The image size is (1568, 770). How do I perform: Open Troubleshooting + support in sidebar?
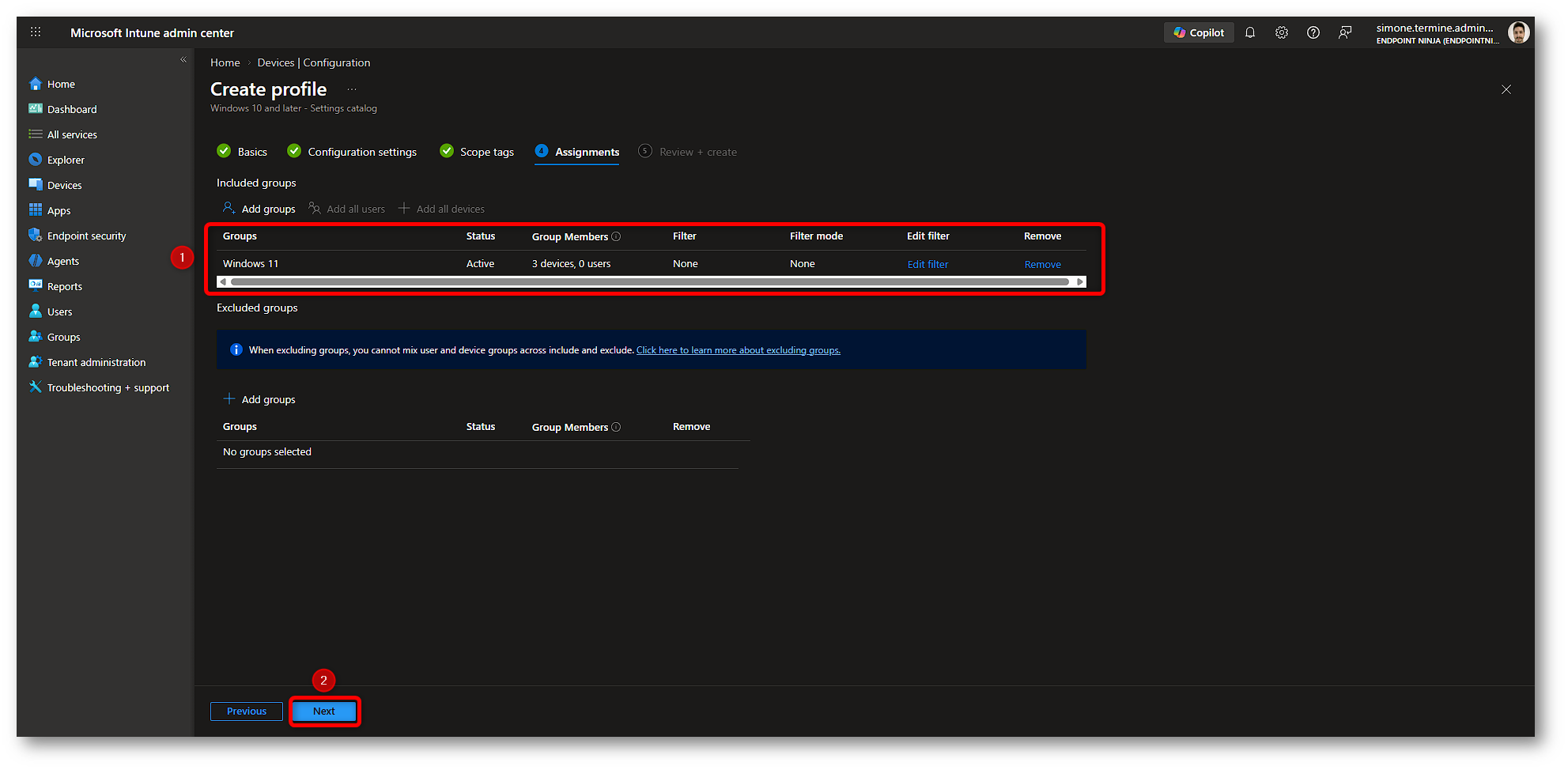click(108, 387)
